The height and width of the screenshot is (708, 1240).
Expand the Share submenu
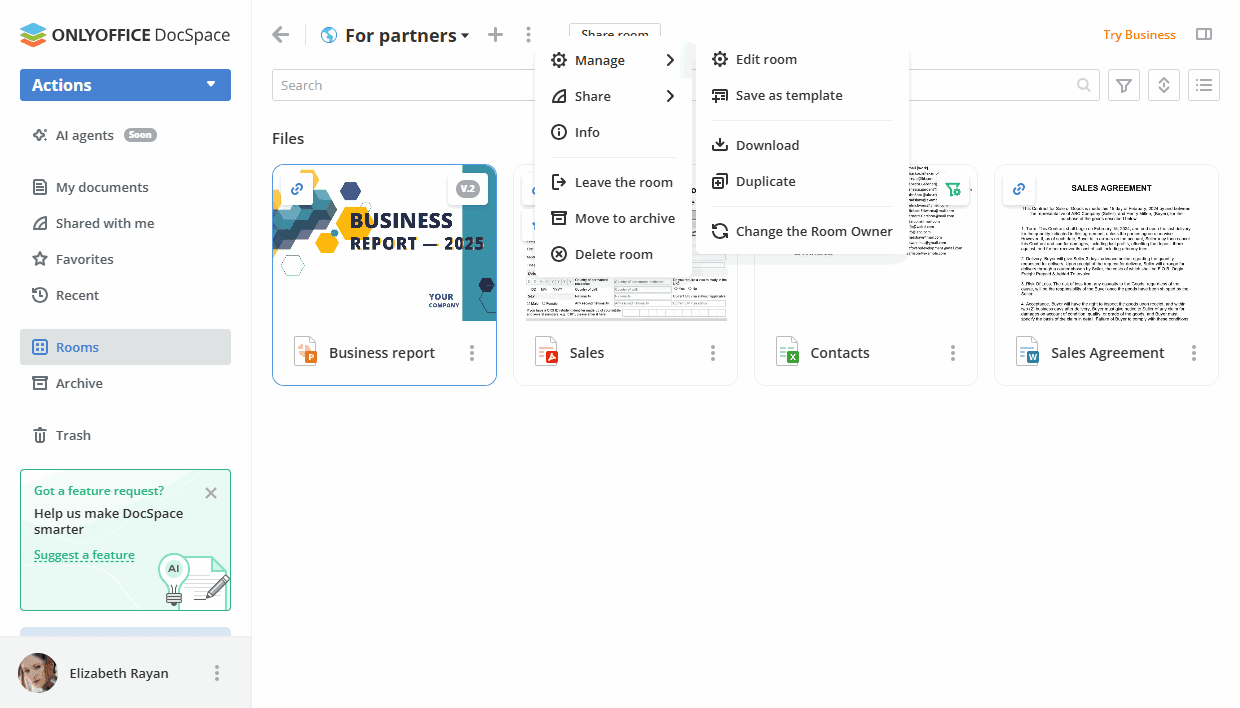click(x=613, y=96)
